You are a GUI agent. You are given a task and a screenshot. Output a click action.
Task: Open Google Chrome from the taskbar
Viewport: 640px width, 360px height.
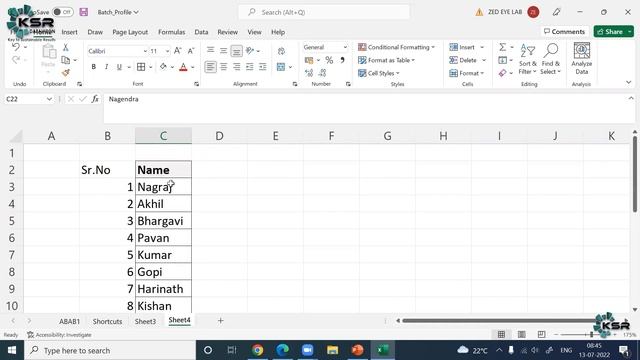pyautogui.click(x=258, y=350)
